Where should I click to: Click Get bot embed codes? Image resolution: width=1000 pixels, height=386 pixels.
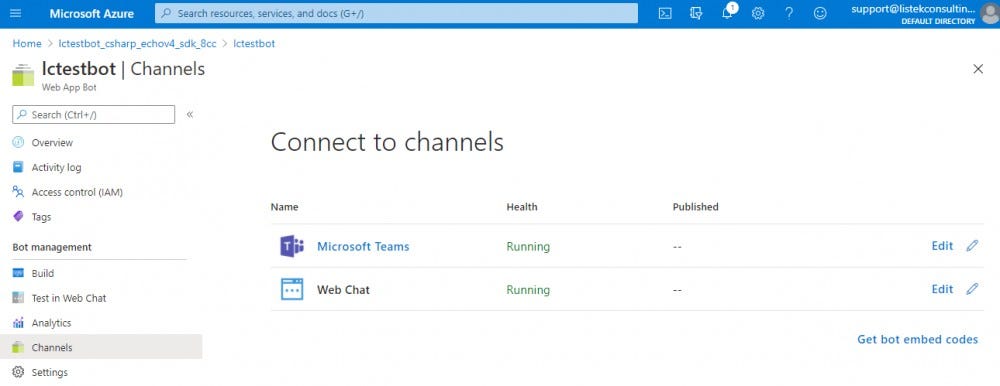(x=917, y=339)
